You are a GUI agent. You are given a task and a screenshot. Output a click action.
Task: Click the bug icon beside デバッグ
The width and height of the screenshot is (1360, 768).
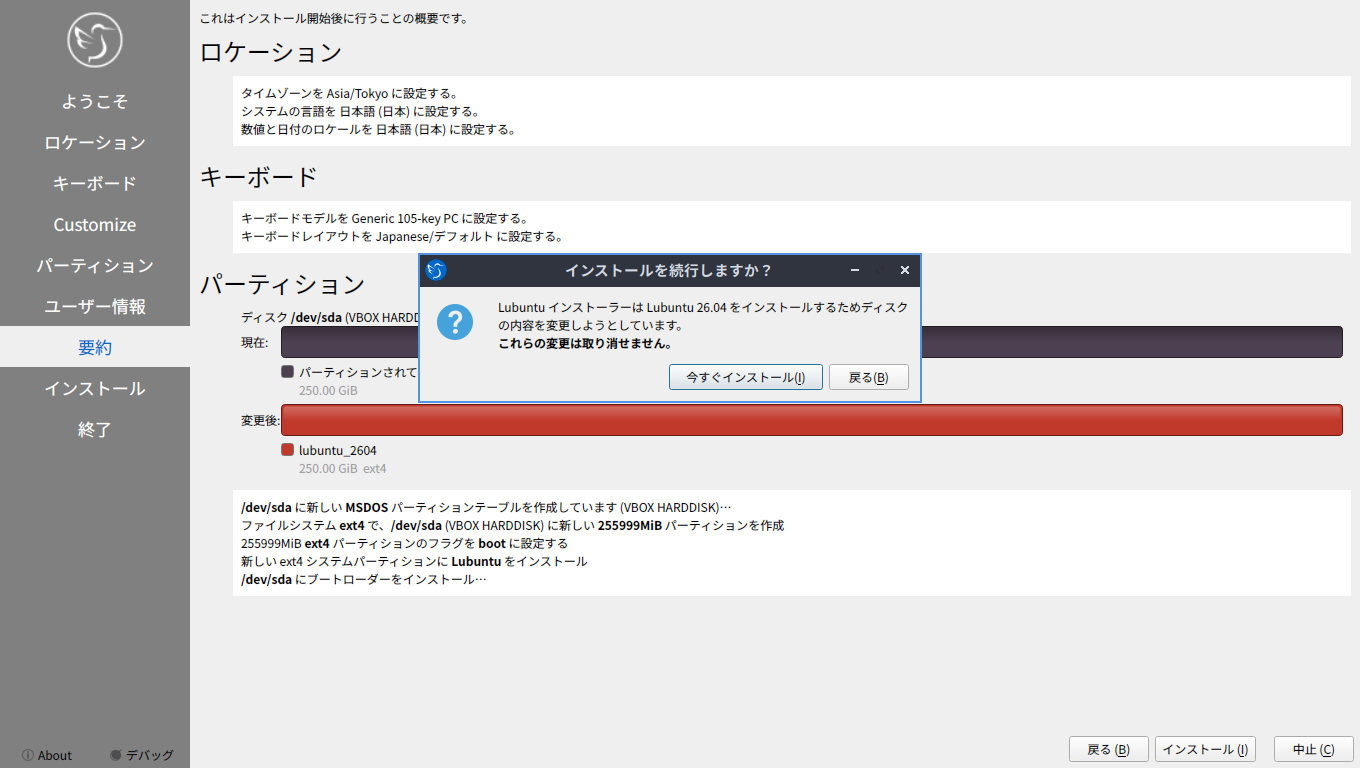point(116,755)
